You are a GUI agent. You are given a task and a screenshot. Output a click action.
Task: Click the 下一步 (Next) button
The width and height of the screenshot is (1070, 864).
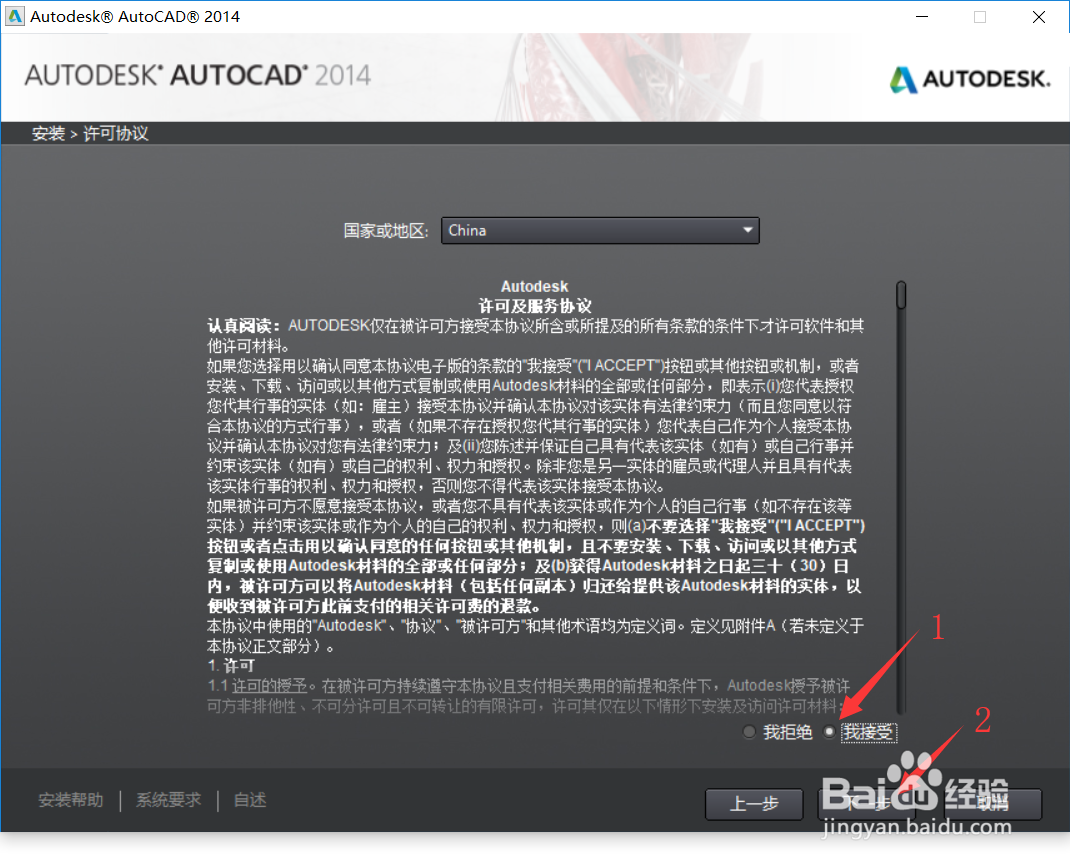click(x=867, y=804)
